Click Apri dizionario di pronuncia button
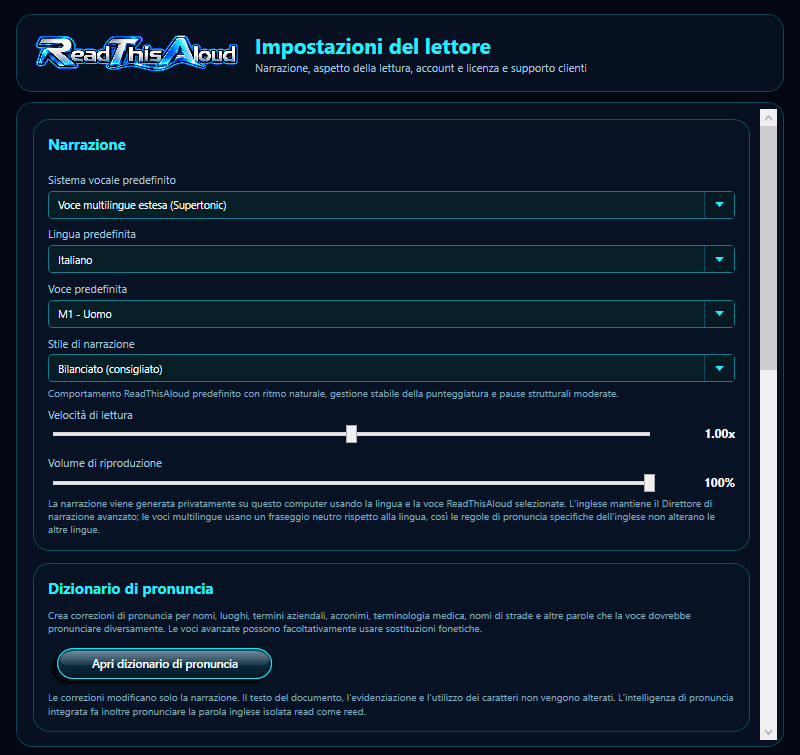800x755 pixels. 164,664
